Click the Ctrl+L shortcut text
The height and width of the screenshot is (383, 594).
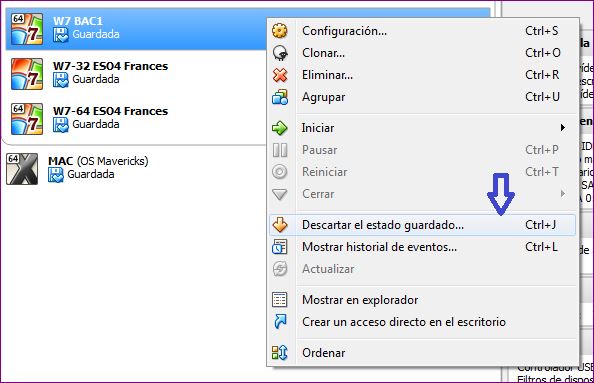coord(541,247)
